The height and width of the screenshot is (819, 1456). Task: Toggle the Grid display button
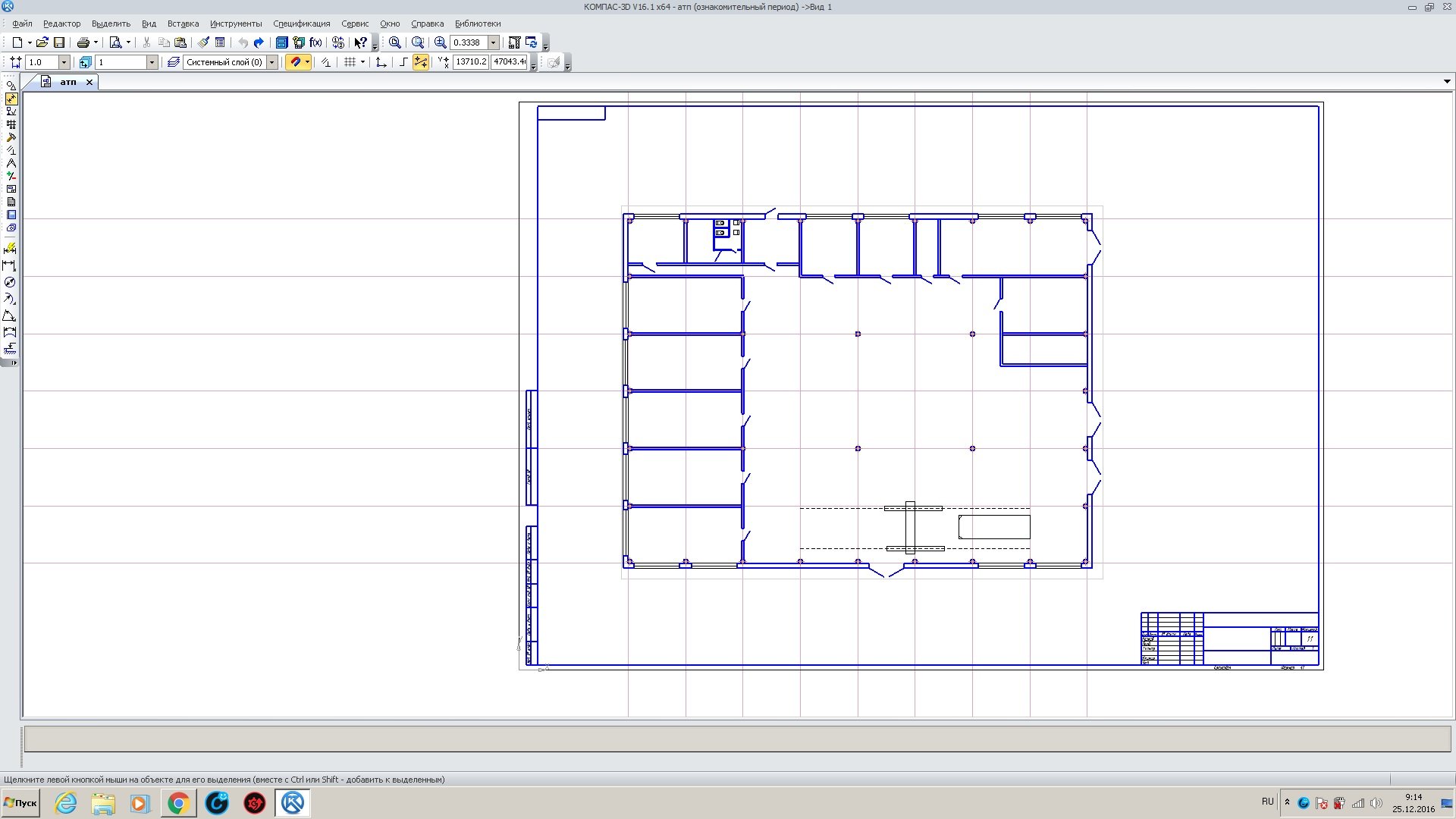click(x=350, y=62)
